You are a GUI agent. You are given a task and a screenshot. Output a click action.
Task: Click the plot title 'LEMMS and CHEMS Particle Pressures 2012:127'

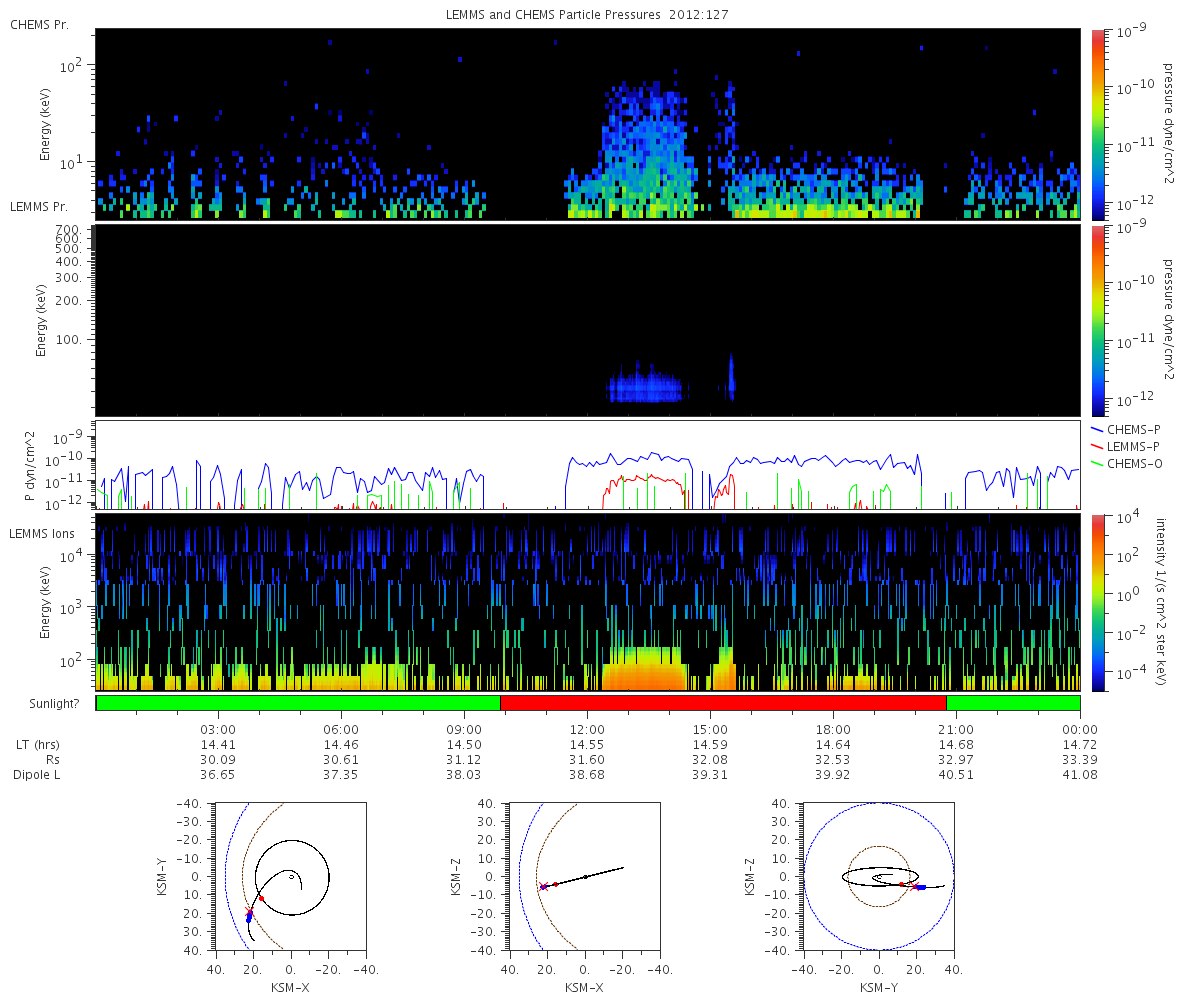[587, 15]
